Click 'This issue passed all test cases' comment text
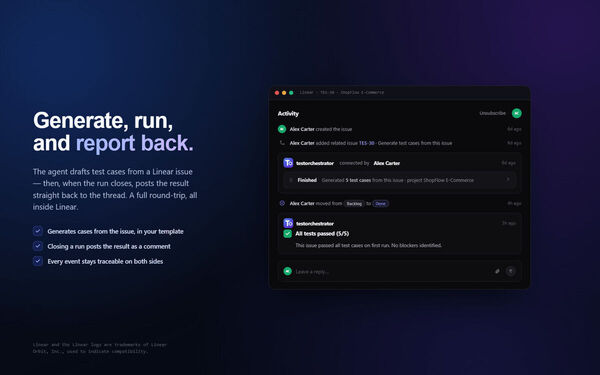This screenshot has width=600, height=375. pos(368,245)
